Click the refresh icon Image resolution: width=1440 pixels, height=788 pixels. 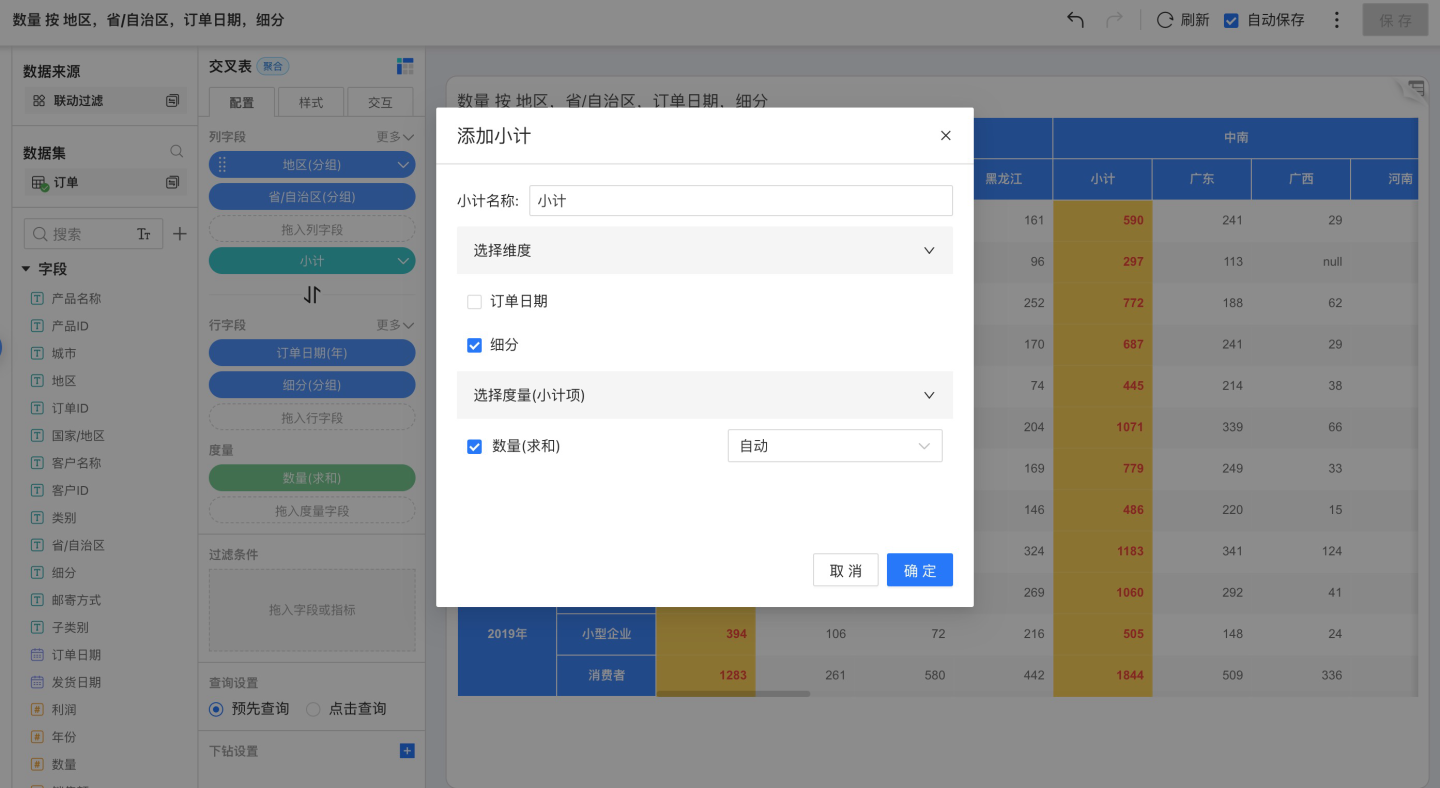click(1165, 20)
